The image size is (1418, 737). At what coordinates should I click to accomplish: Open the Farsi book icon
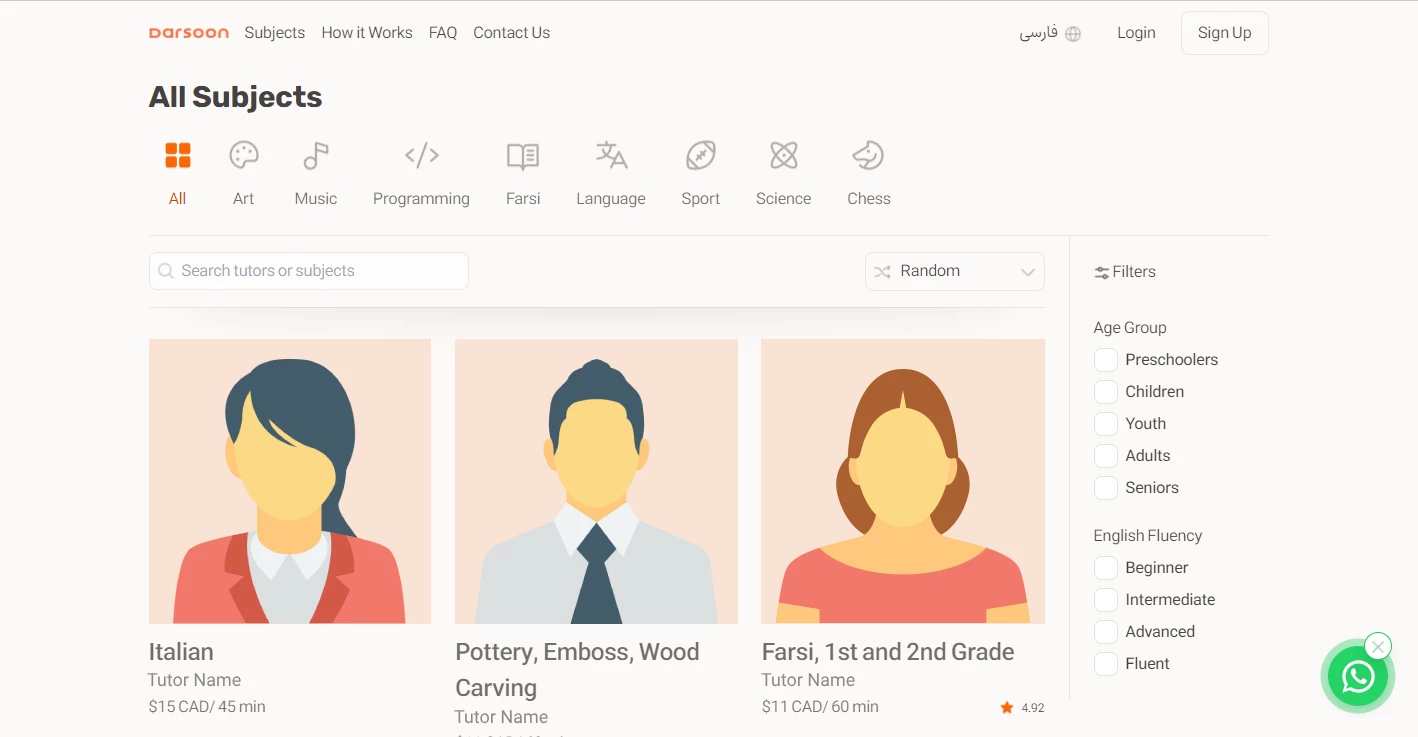(x=523, y=156)
